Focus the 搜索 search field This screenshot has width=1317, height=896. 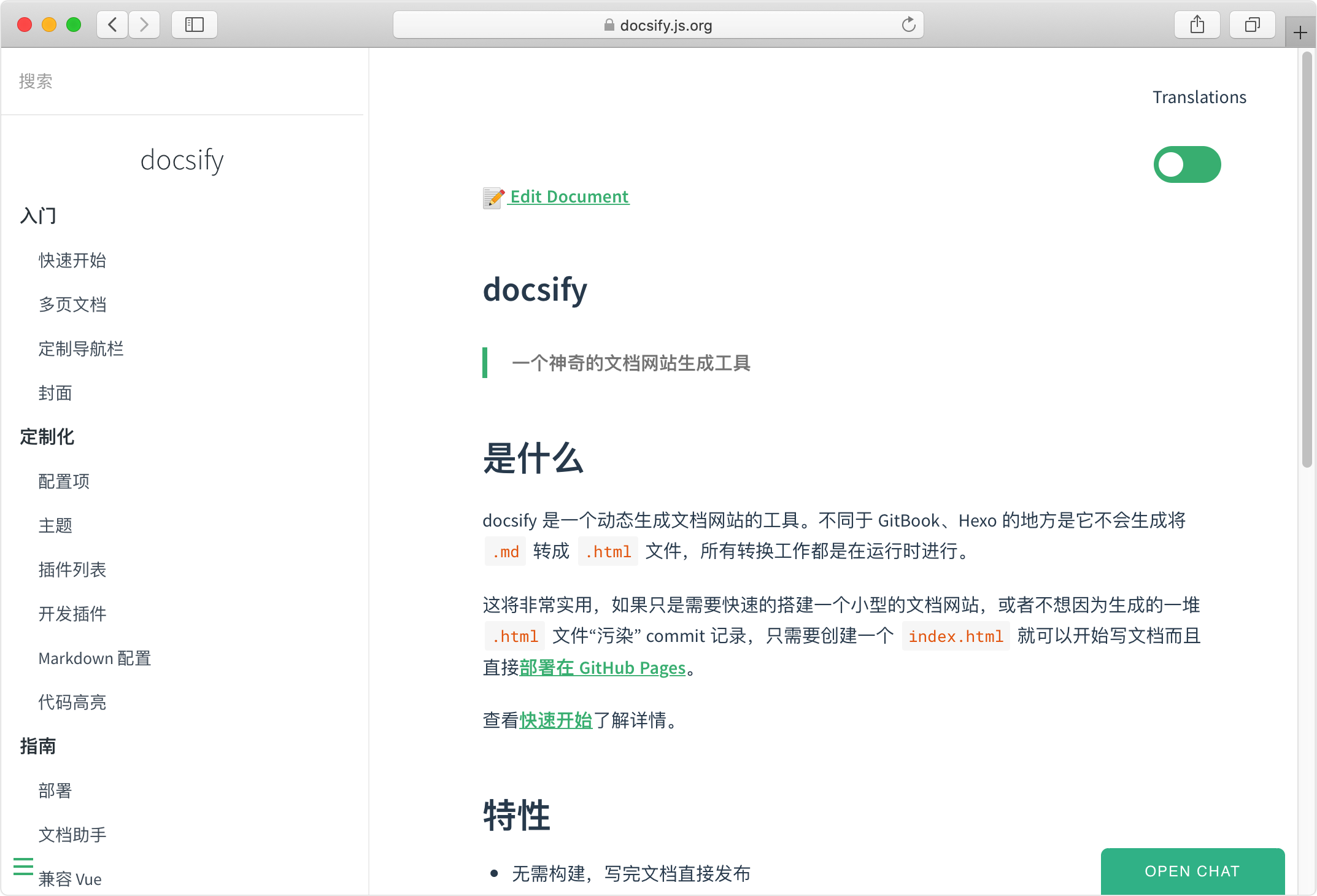click(182, 81)
